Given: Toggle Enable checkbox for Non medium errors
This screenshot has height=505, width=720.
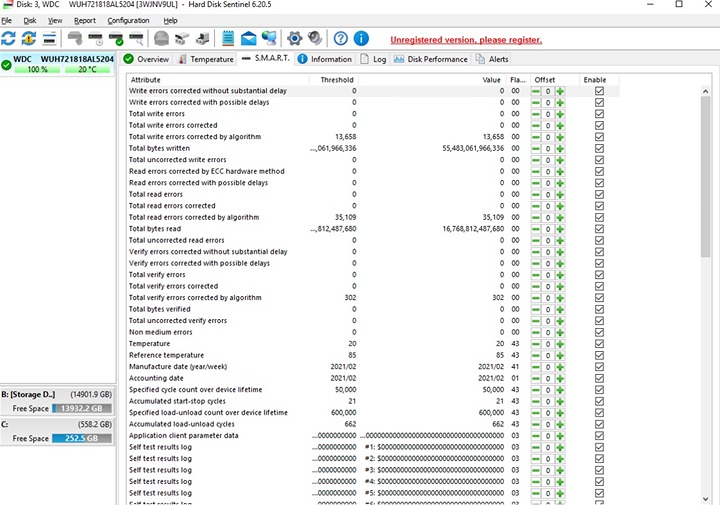Looking at the screenshot, I should pos(599,332).
